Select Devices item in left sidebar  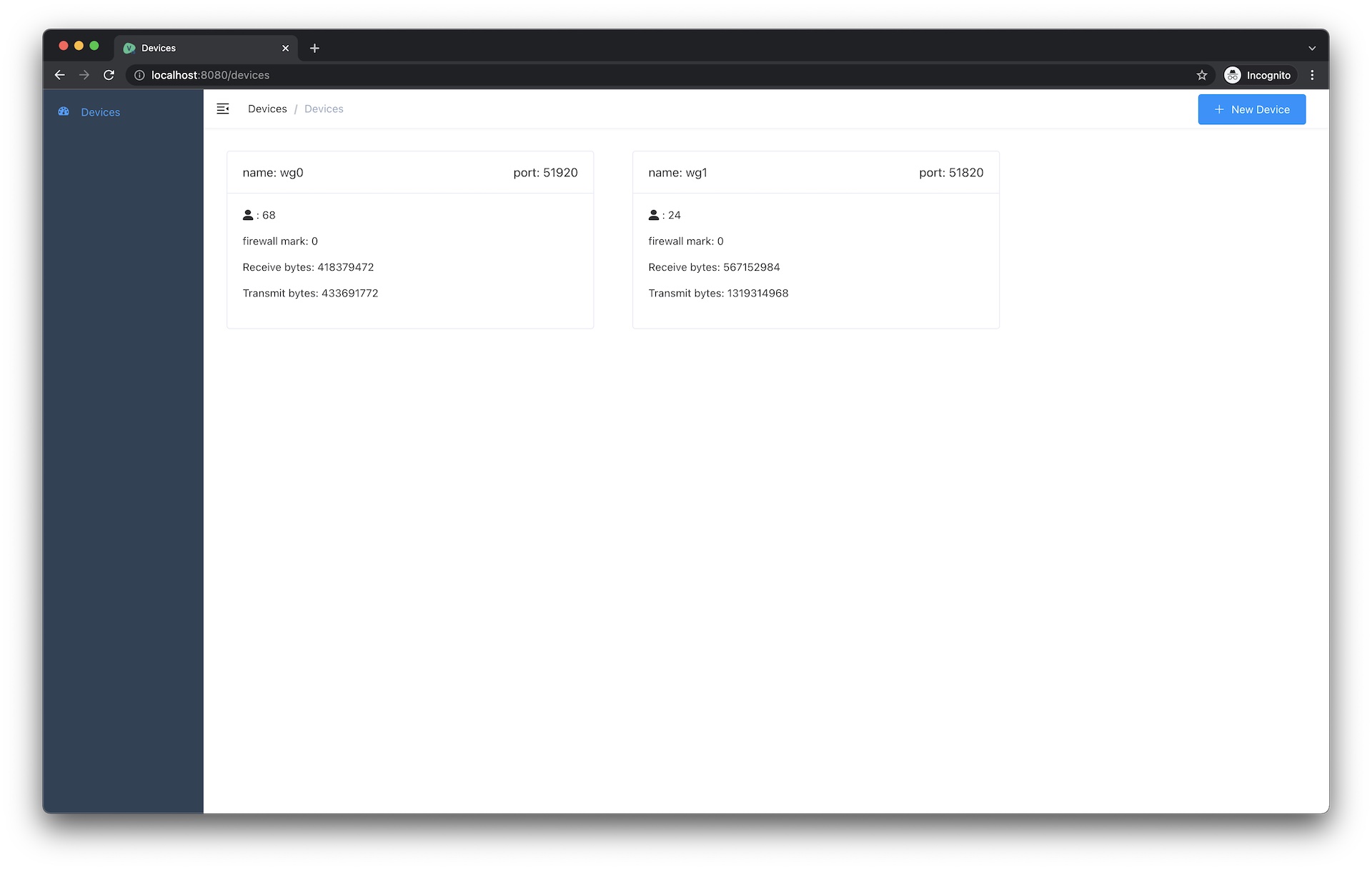(100, 112)
